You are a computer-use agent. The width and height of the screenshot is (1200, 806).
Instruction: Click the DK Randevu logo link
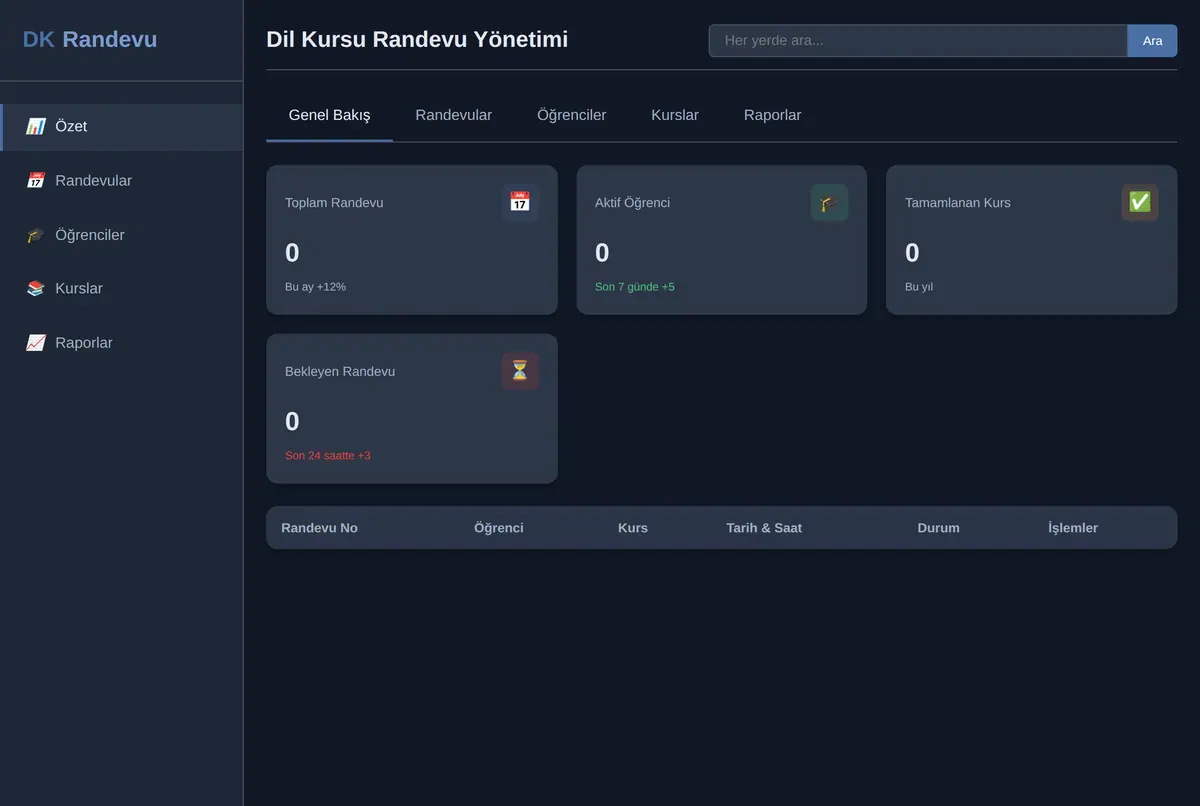[x=90, y=40]
